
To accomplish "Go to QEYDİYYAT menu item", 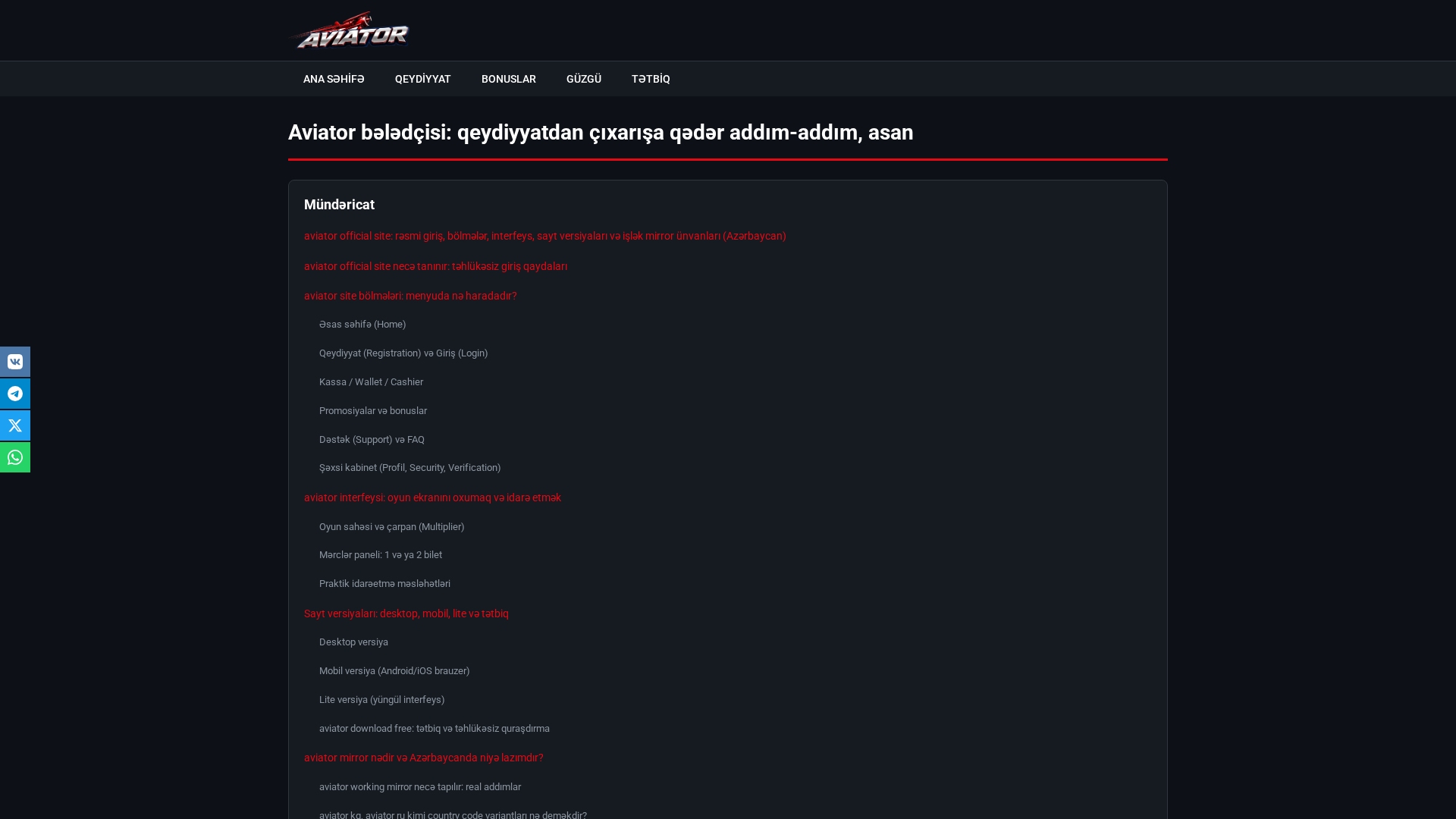I will 423,79.
